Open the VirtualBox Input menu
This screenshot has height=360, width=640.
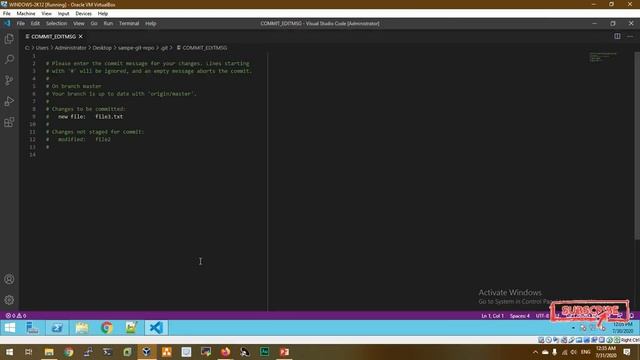63,13
